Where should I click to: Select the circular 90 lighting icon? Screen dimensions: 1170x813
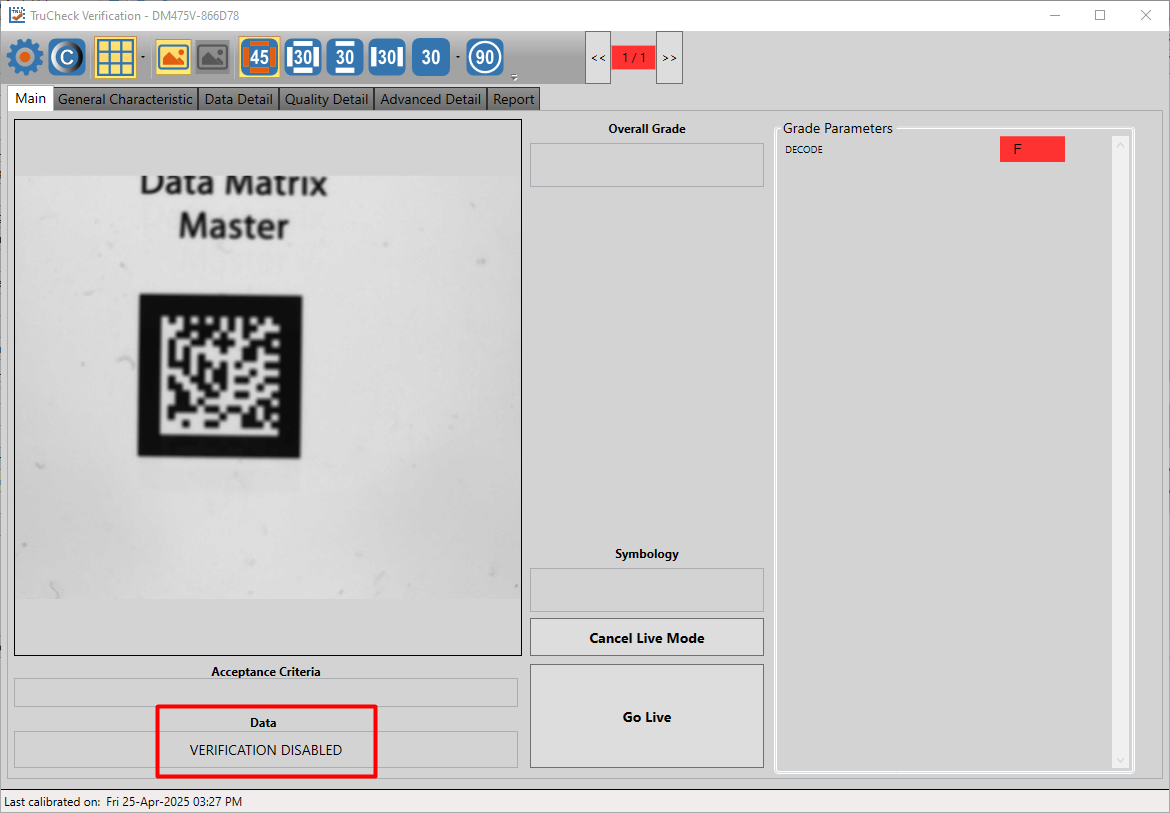485,57
